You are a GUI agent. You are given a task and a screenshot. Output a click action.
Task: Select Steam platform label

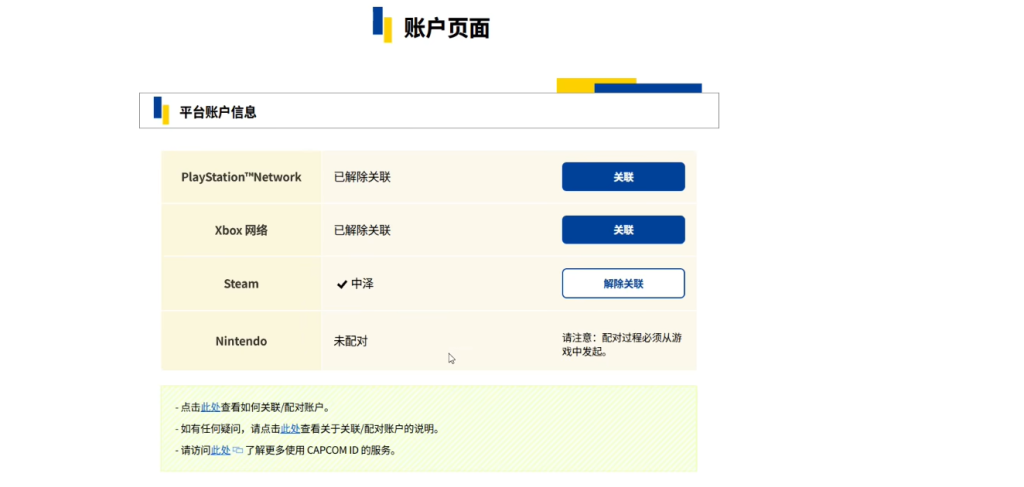(241, 284)
